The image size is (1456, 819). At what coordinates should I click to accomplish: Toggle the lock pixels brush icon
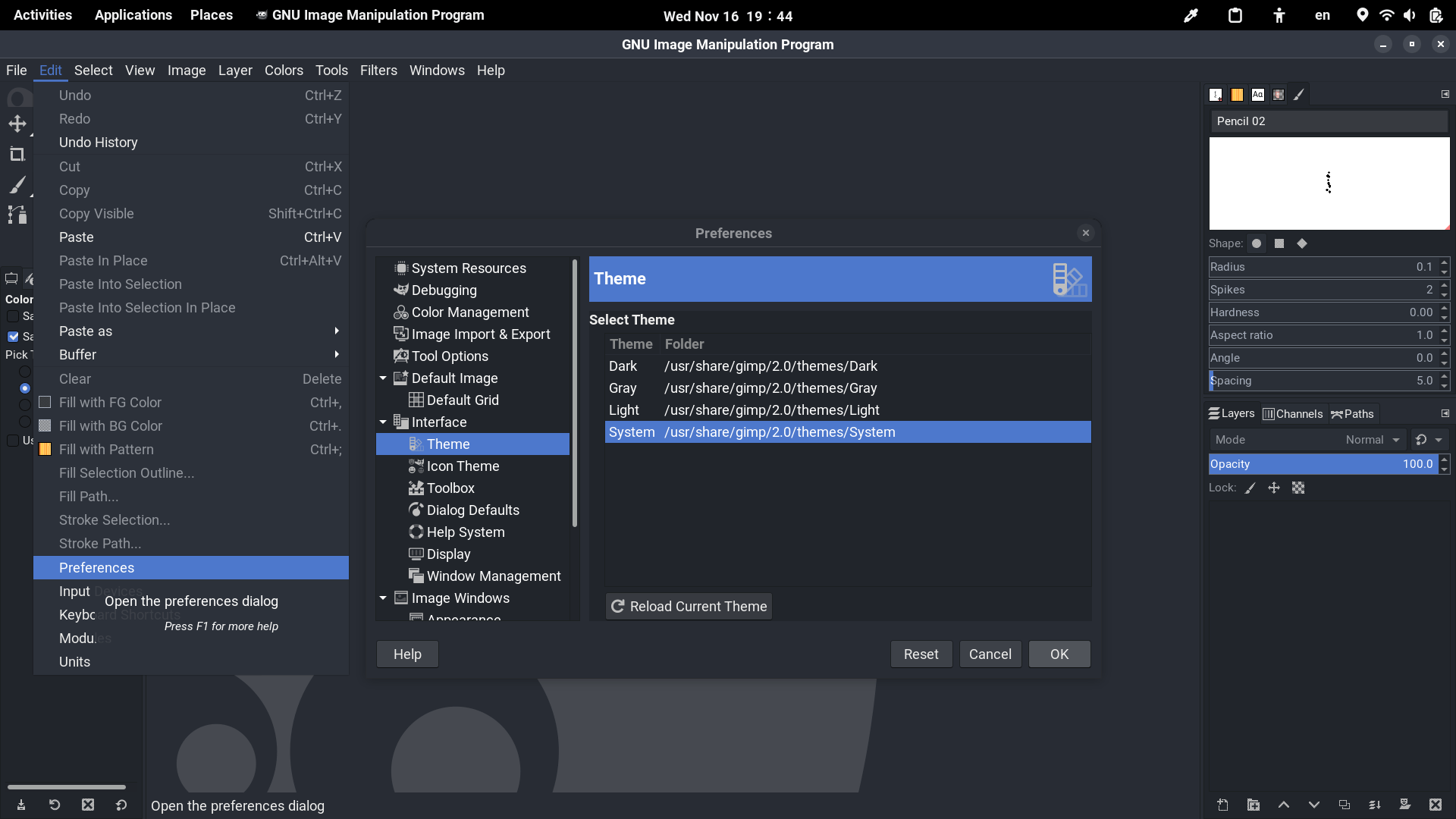(x=1250, y=488)
